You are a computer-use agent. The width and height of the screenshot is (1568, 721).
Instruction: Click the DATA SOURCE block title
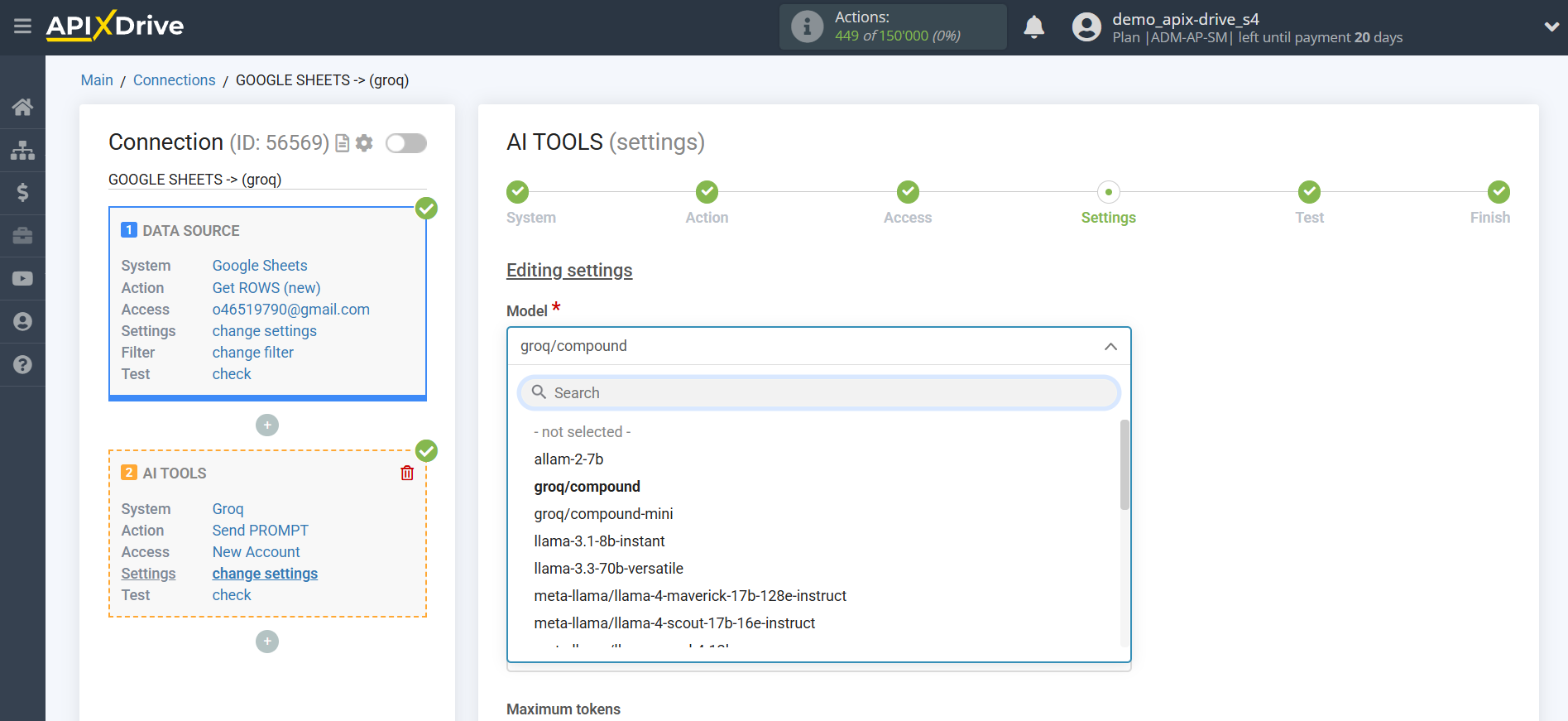[191, 231]
